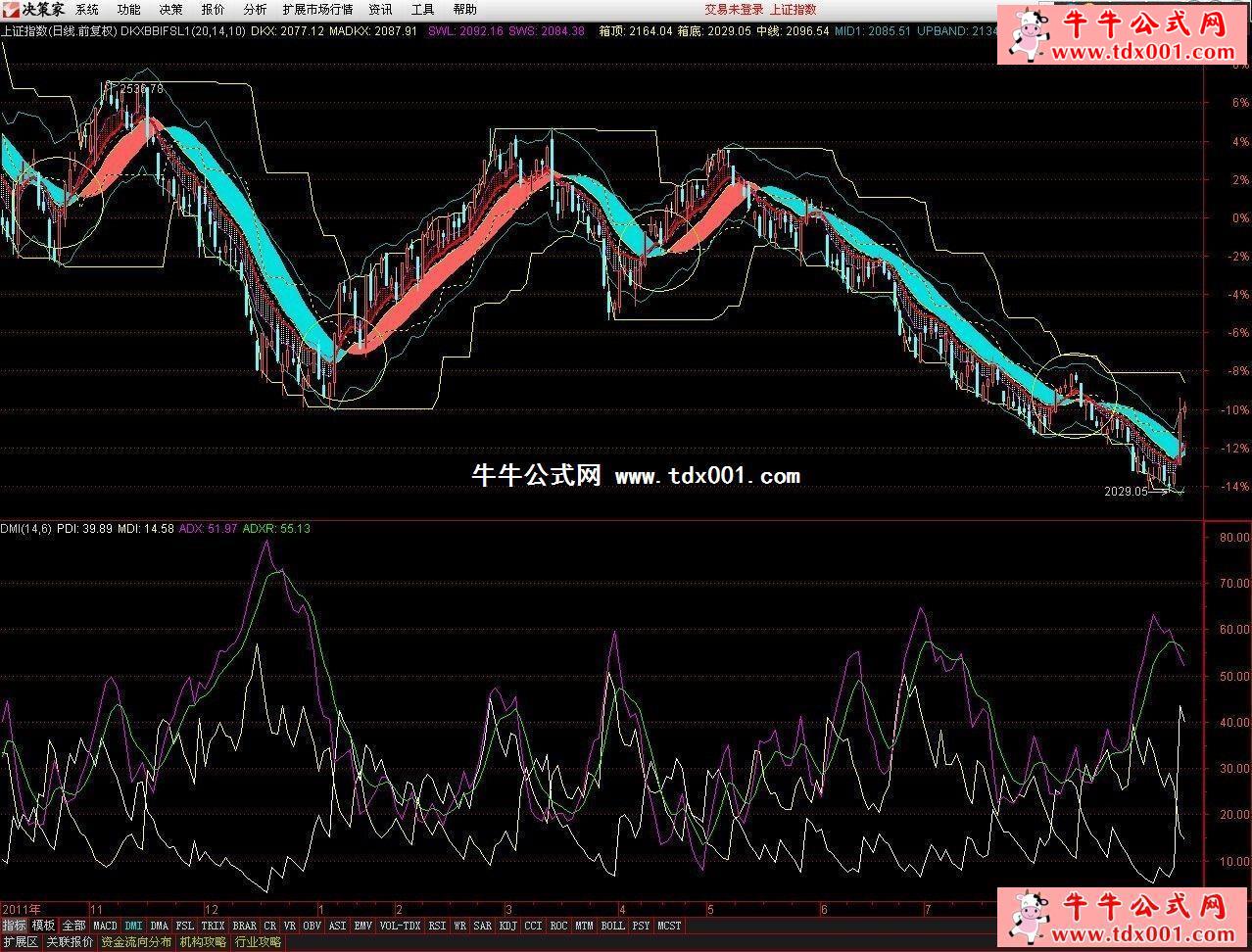Select the KDJ indicator tab
This screenshot has width=1252, height=952.
507,926
